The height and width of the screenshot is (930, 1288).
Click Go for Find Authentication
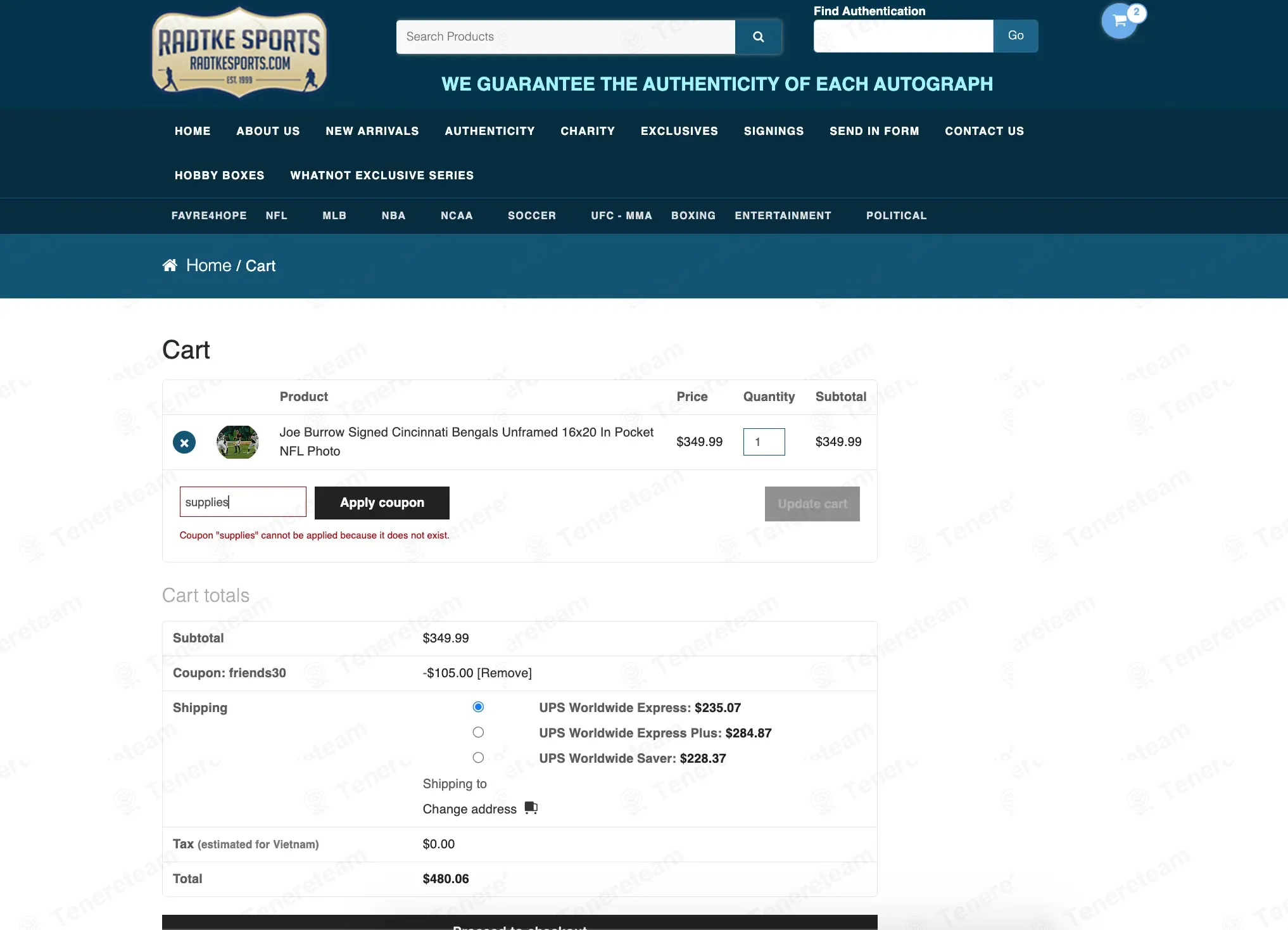pos(1016,36)
